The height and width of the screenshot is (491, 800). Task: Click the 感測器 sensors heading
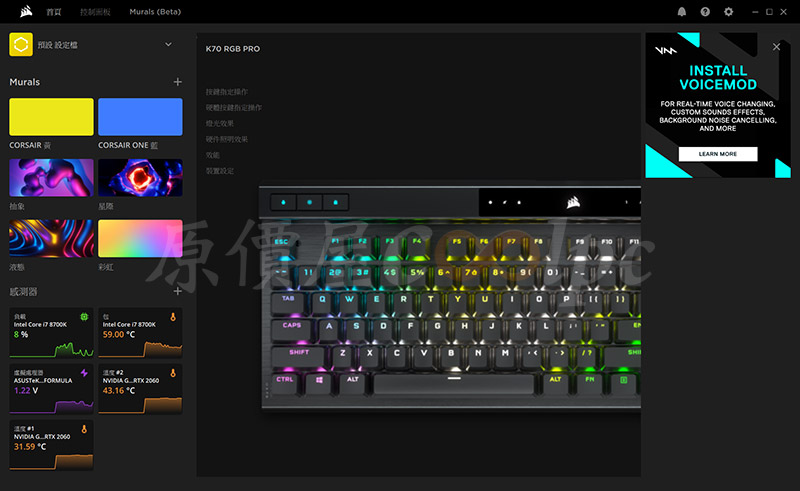coord(23,291)
